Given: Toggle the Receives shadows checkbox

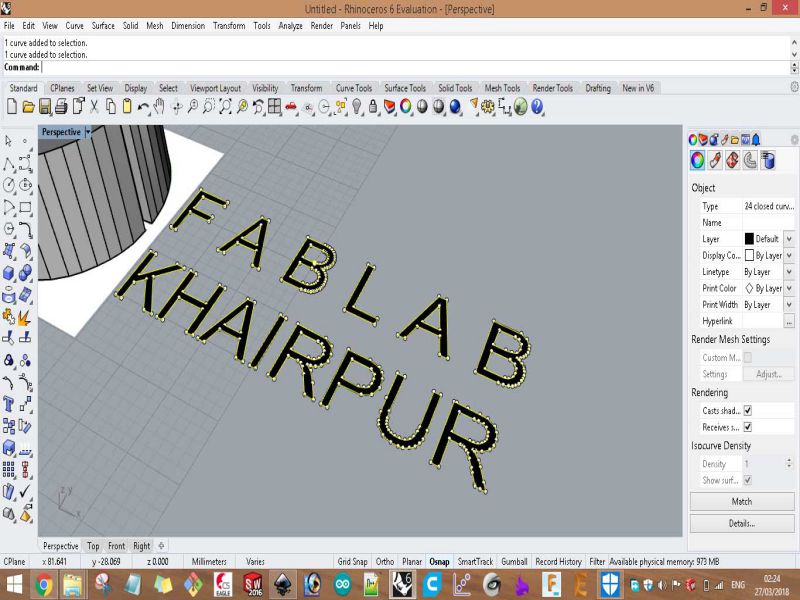Looking at the screenshot, I should [747, 427].
